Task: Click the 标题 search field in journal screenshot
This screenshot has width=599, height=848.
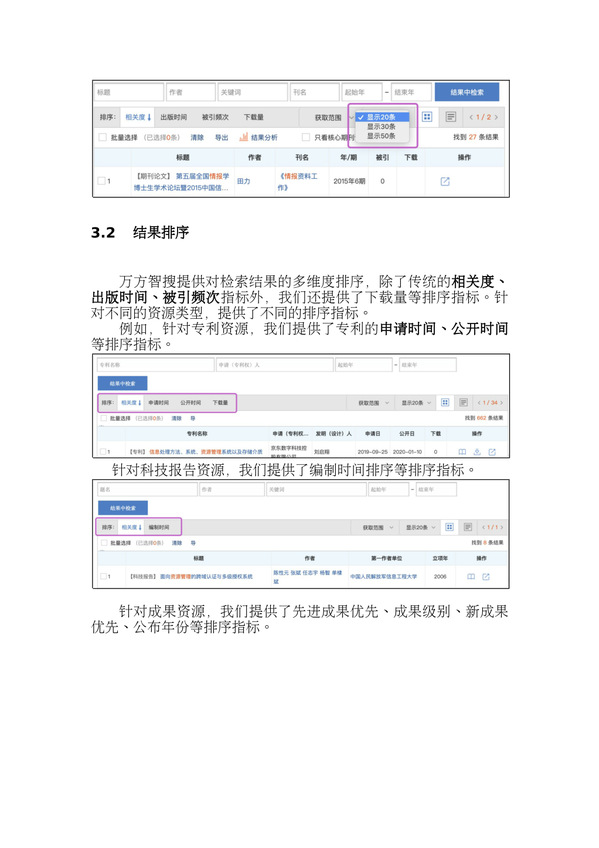Action: click(129, 92)
